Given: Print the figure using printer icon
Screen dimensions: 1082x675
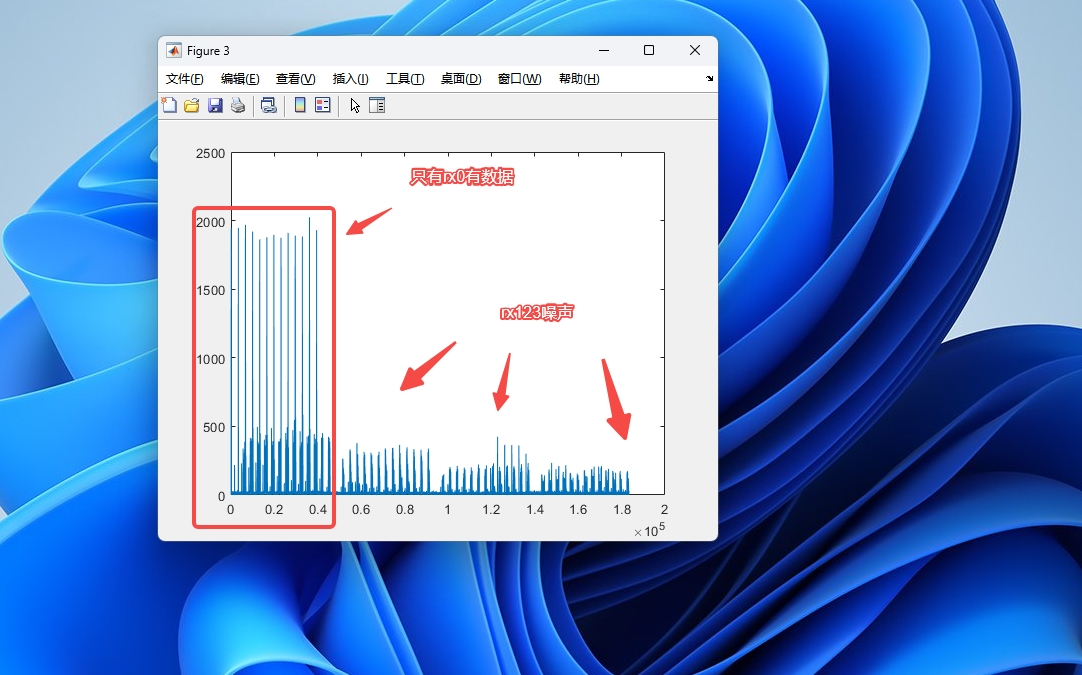Looking at the screenshot, I should [x=238, y=106].
